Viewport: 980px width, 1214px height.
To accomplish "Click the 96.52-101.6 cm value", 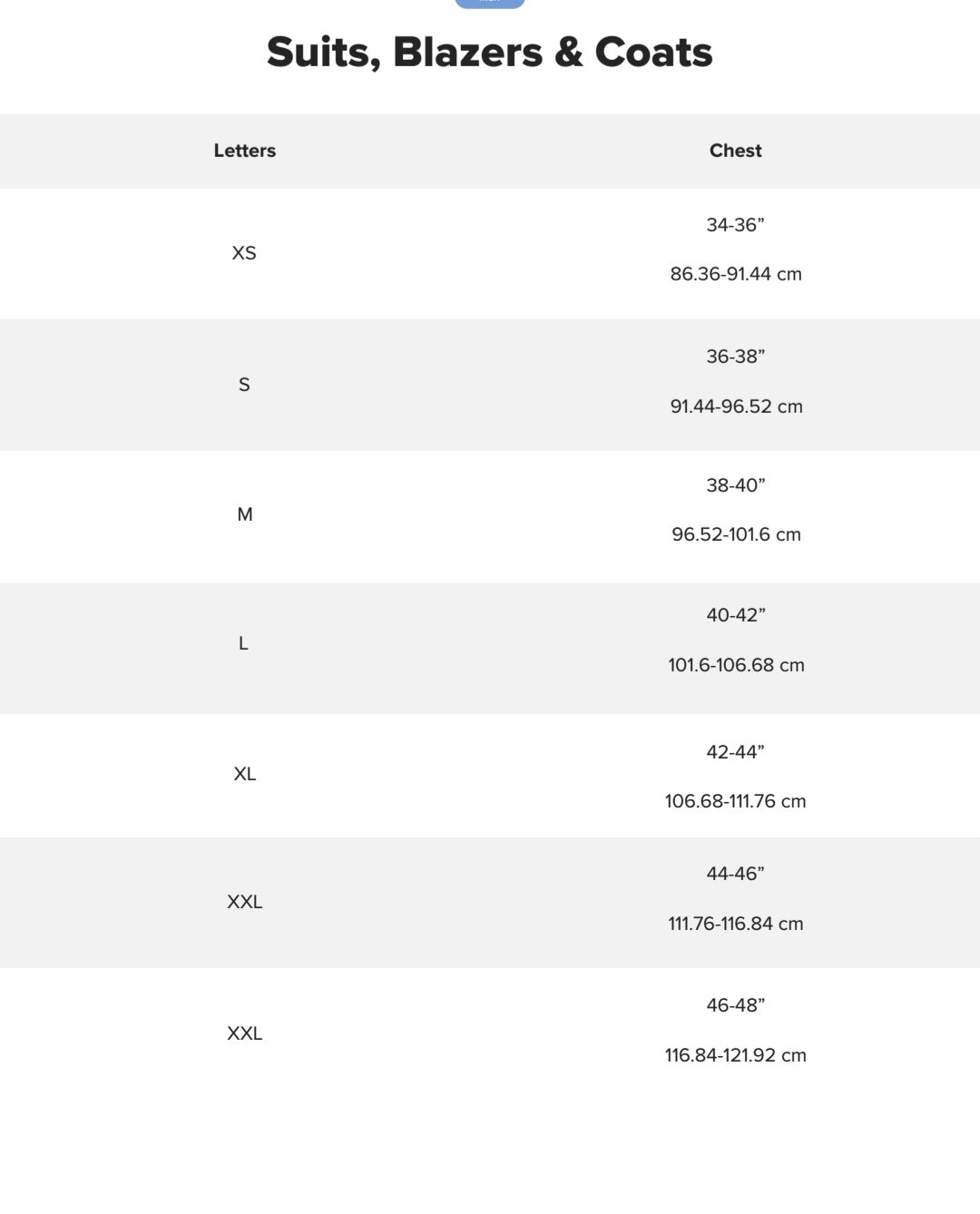I will [x=736, y=534].
